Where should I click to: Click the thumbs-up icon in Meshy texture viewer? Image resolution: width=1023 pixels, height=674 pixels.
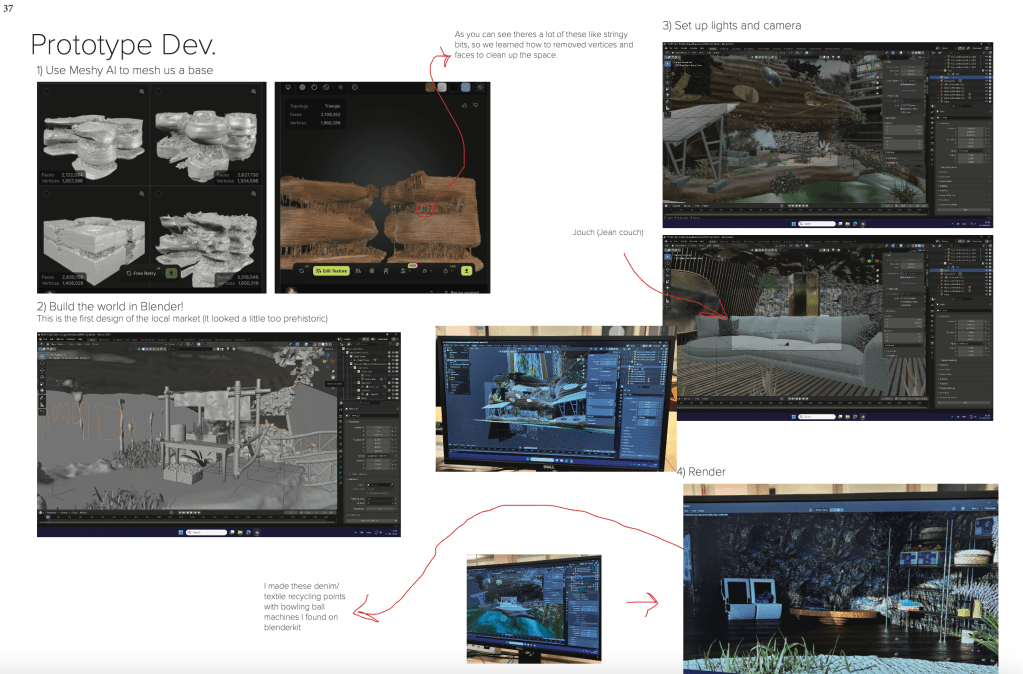[463, 104]
